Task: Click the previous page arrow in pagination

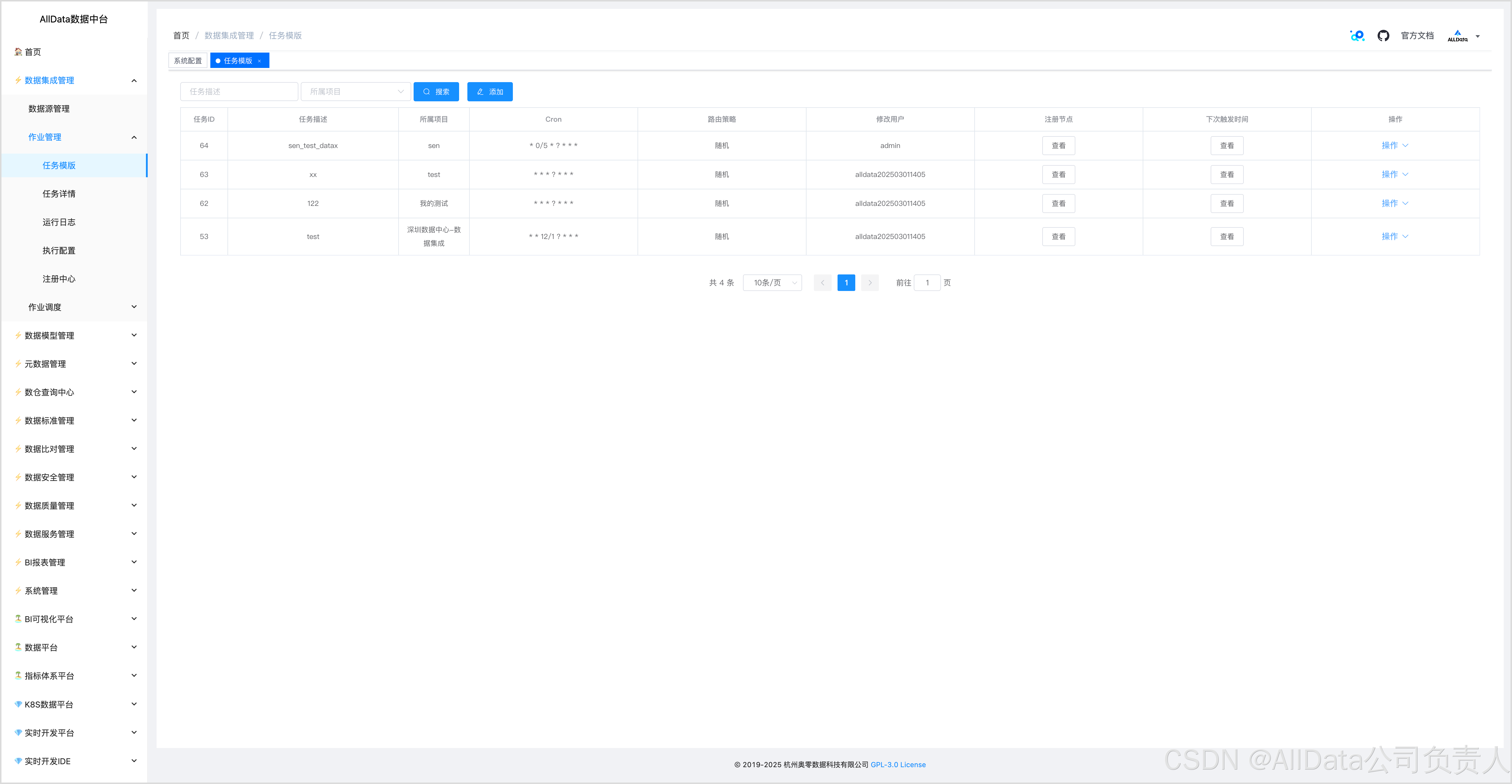Action: click(x=822, y=283)
